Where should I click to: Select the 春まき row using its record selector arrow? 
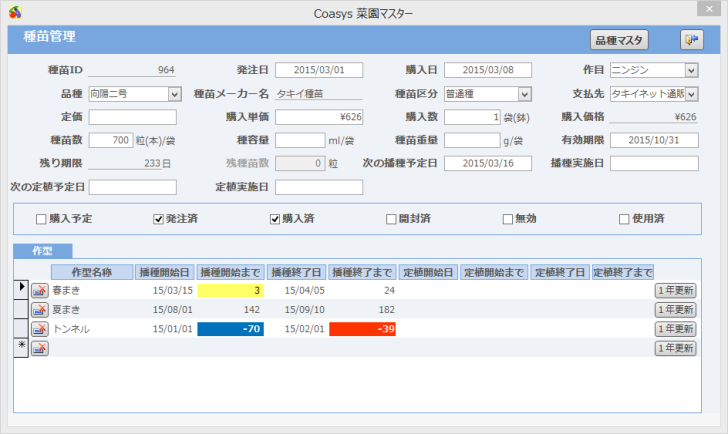point(21,290)
